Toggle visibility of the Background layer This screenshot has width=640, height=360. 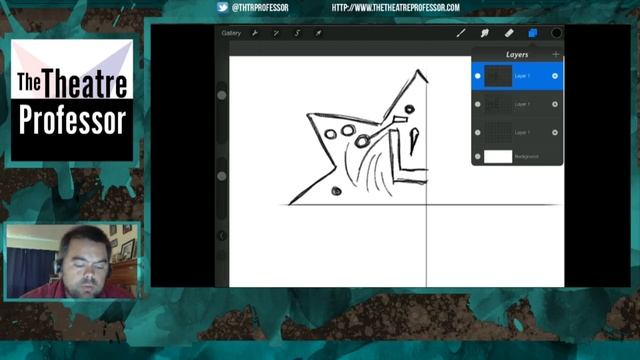pyautogui.click(x=478, y=156)
